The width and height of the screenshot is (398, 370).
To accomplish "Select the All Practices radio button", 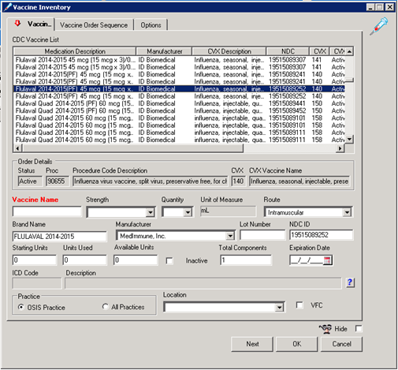I will pos(105,306).
